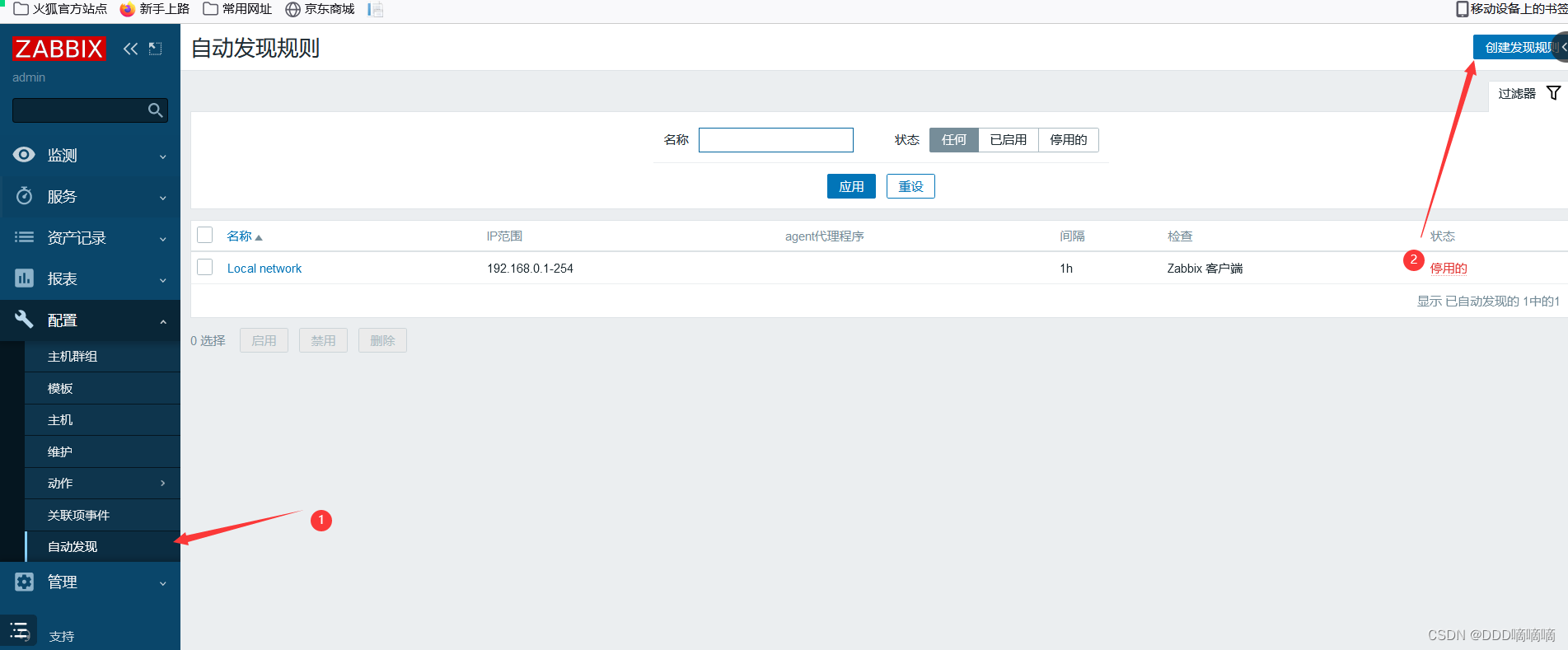The height and width of the screenshot is (650, 1568).
Task: Click the admin username label
Action: point(29,77)
